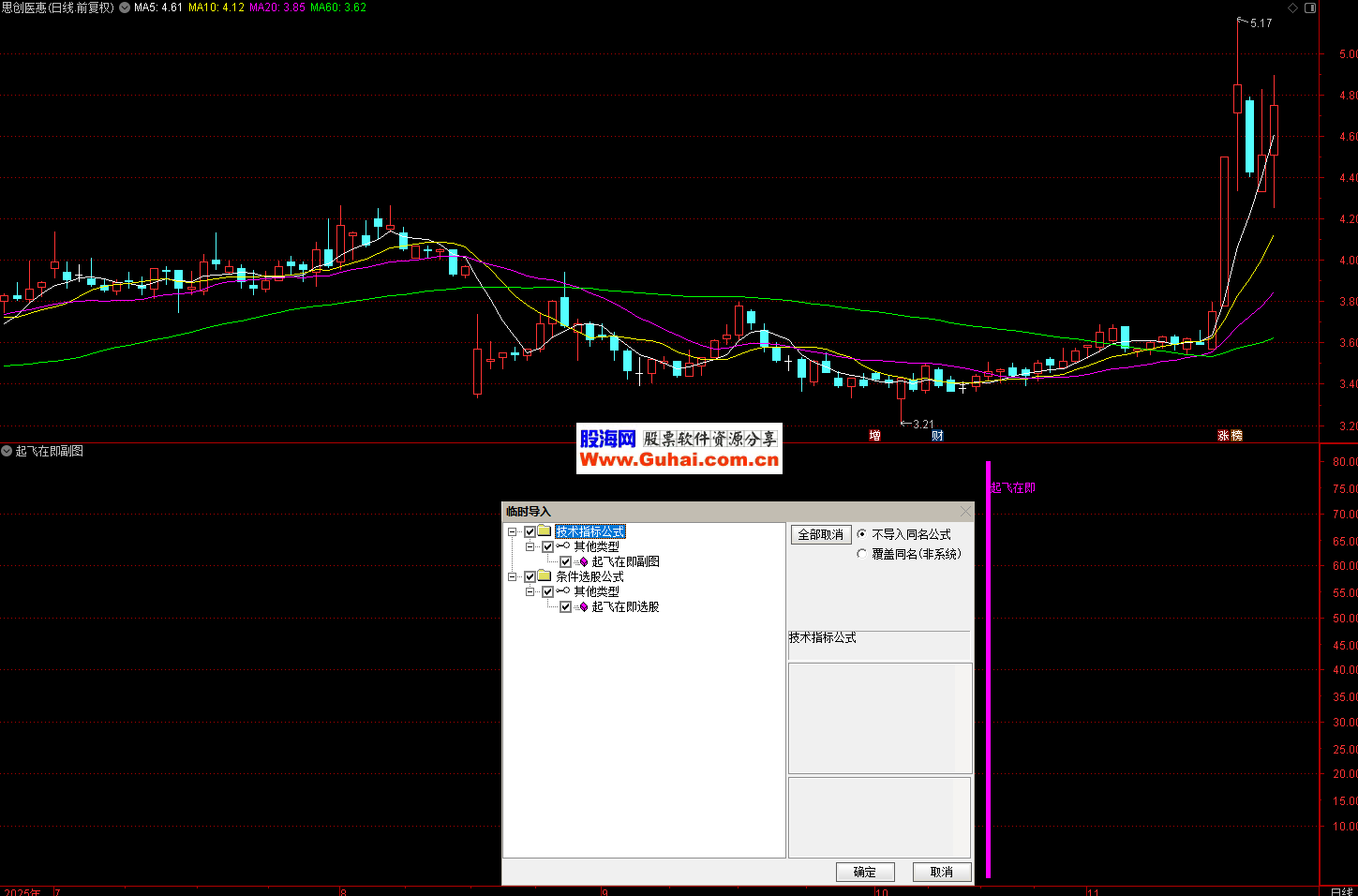Collapse the 技术指标公式 tree node
The height and width of the screenshot is (896, 1358).
point(513,531)
